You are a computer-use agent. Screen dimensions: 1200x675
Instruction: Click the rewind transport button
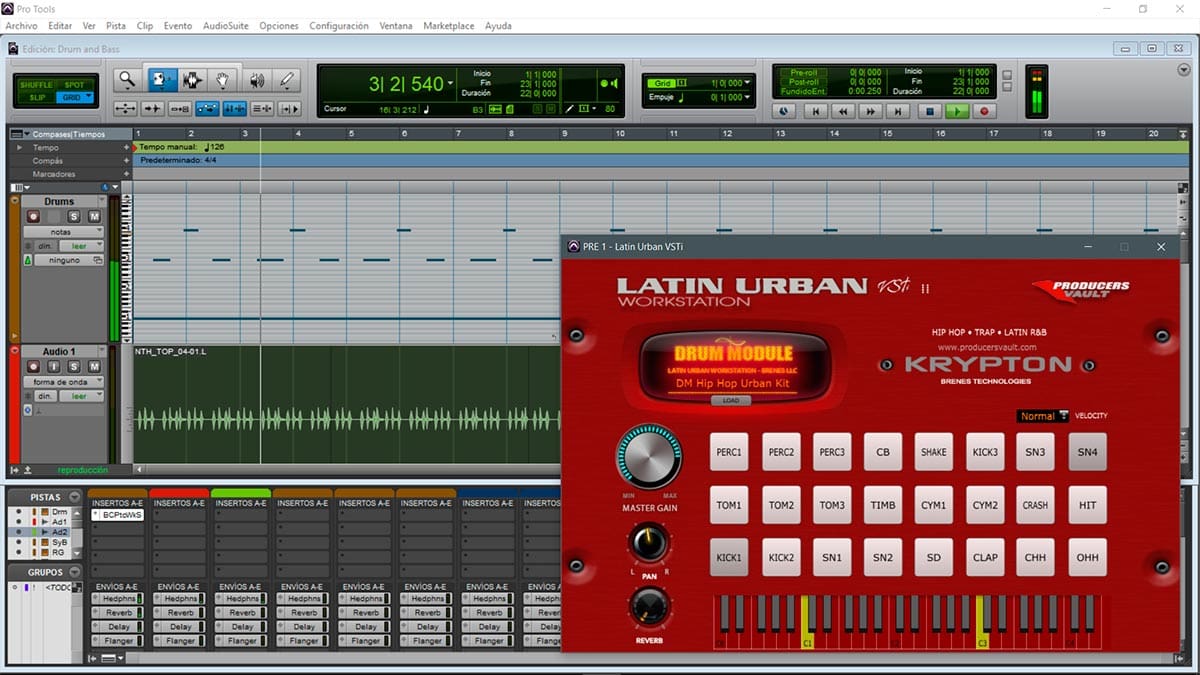tap(844, 112)
